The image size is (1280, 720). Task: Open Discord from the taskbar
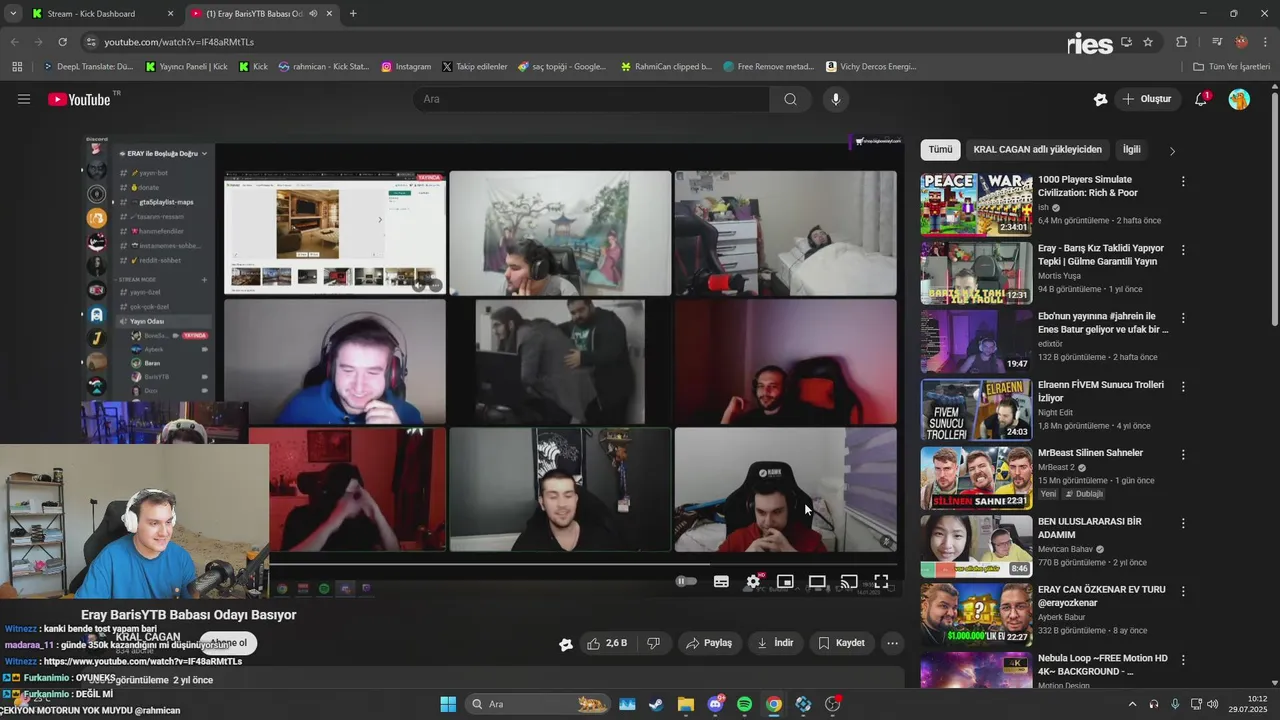coord(715,704)
